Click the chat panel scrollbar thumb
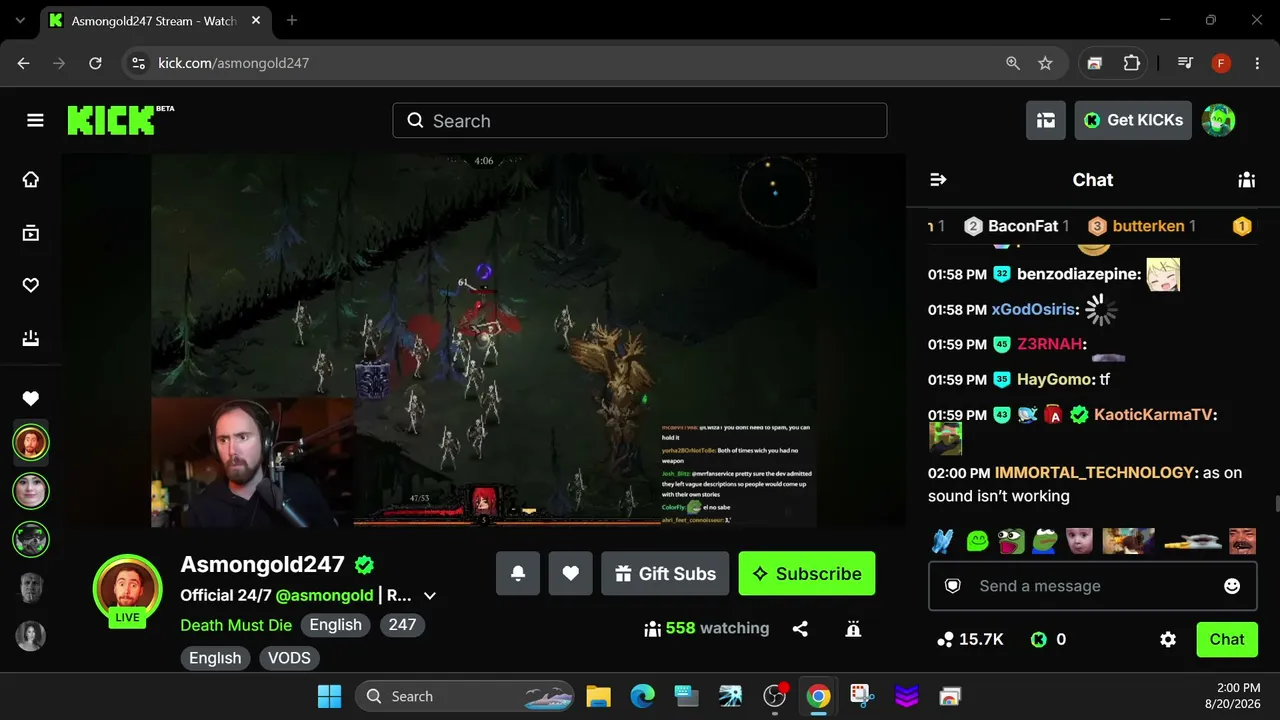The width and height of the screenshot is (1280, 720). (1276, 503)
